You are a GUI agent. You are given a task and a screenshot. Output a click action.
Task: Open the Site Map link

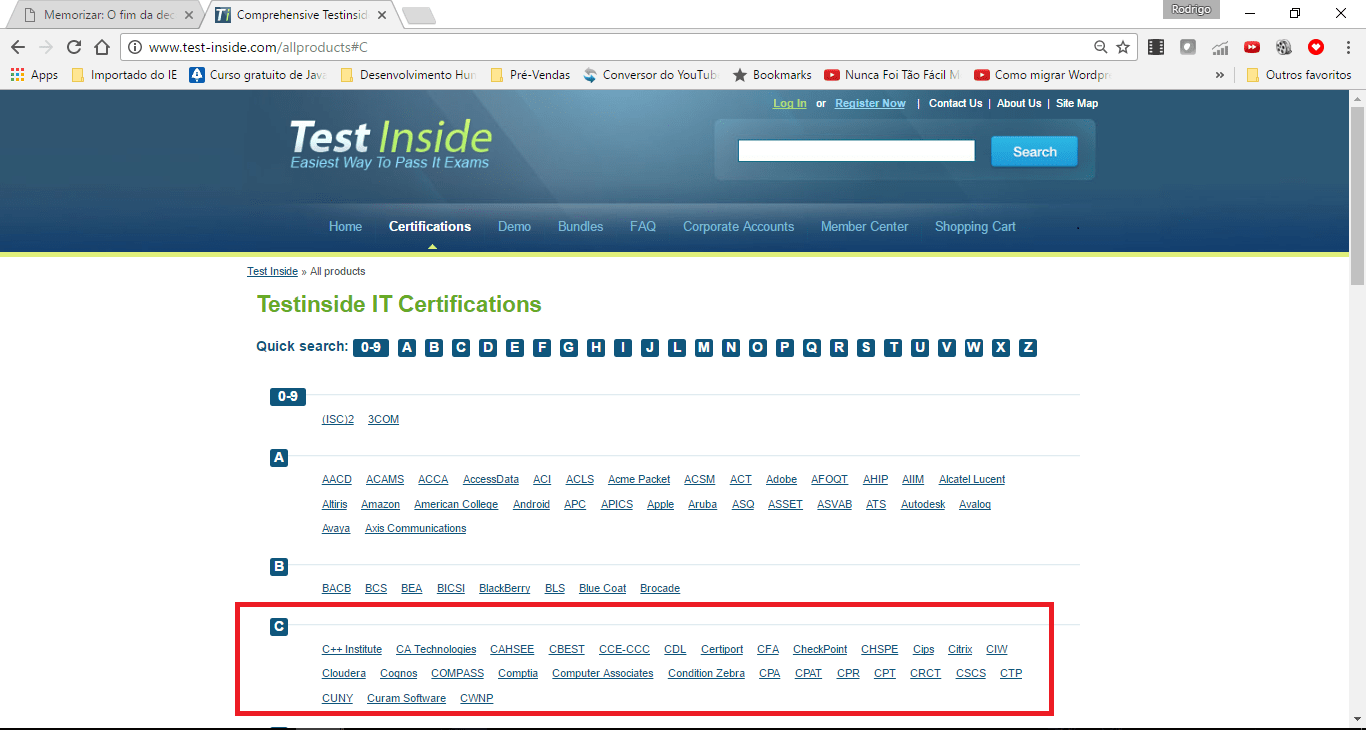[x=1077, y=103]
